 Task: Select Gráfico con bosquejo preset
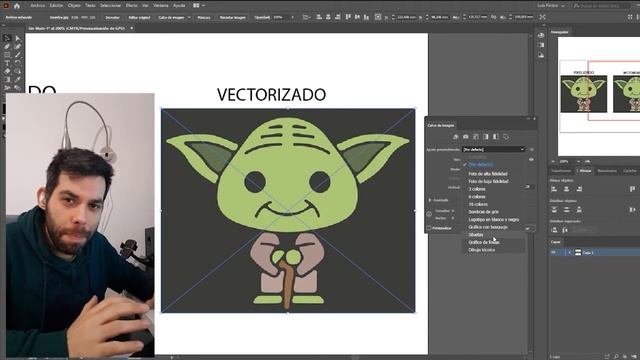tap(488, 227)
